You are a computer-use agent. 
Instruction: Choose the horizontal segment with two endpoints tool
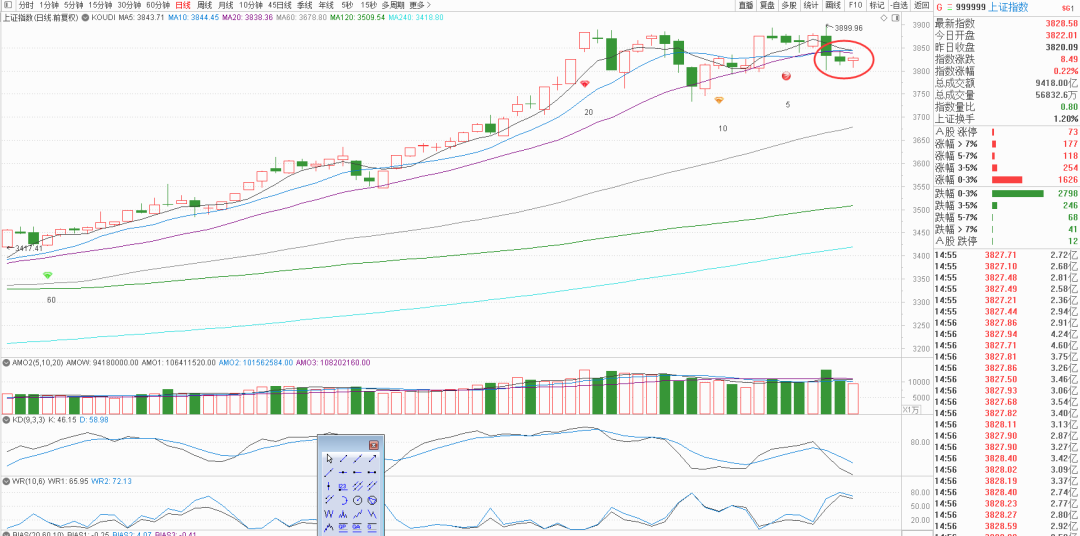click(373, 473)
